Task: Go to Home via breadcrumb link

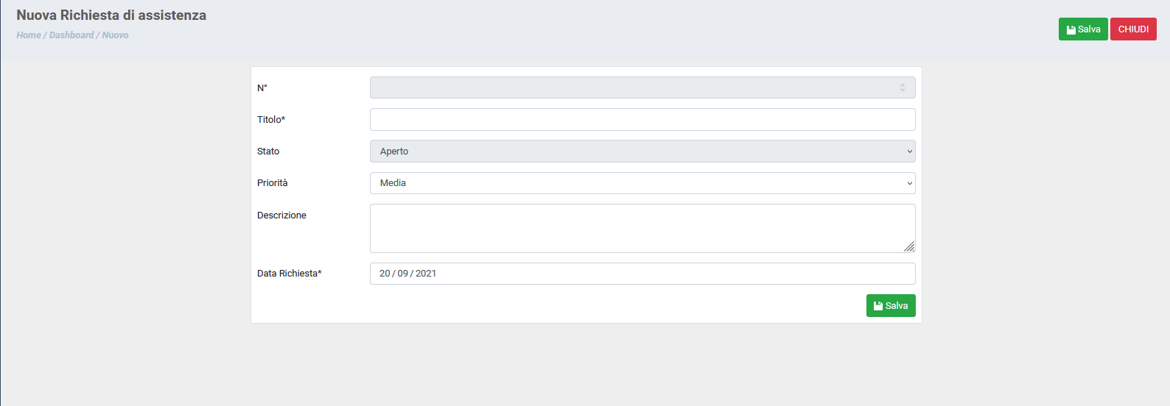Action: pos(28,35)
